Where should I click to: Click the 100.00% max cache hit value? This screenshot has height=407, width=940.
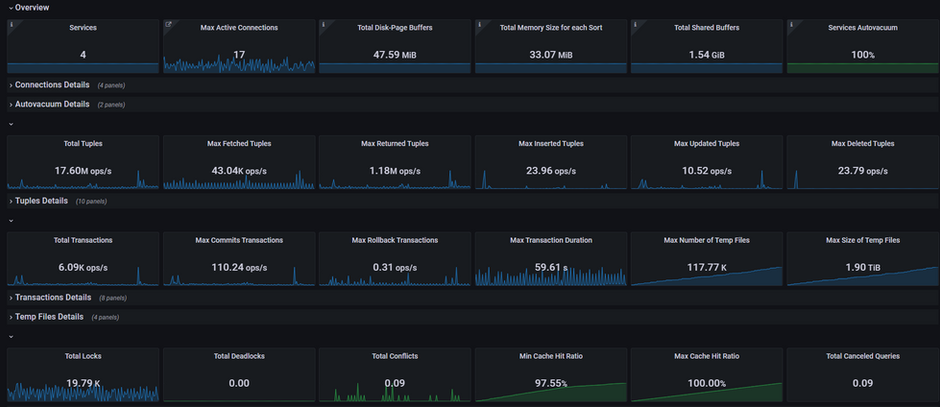pyautogui.click(x=706, y=384)
